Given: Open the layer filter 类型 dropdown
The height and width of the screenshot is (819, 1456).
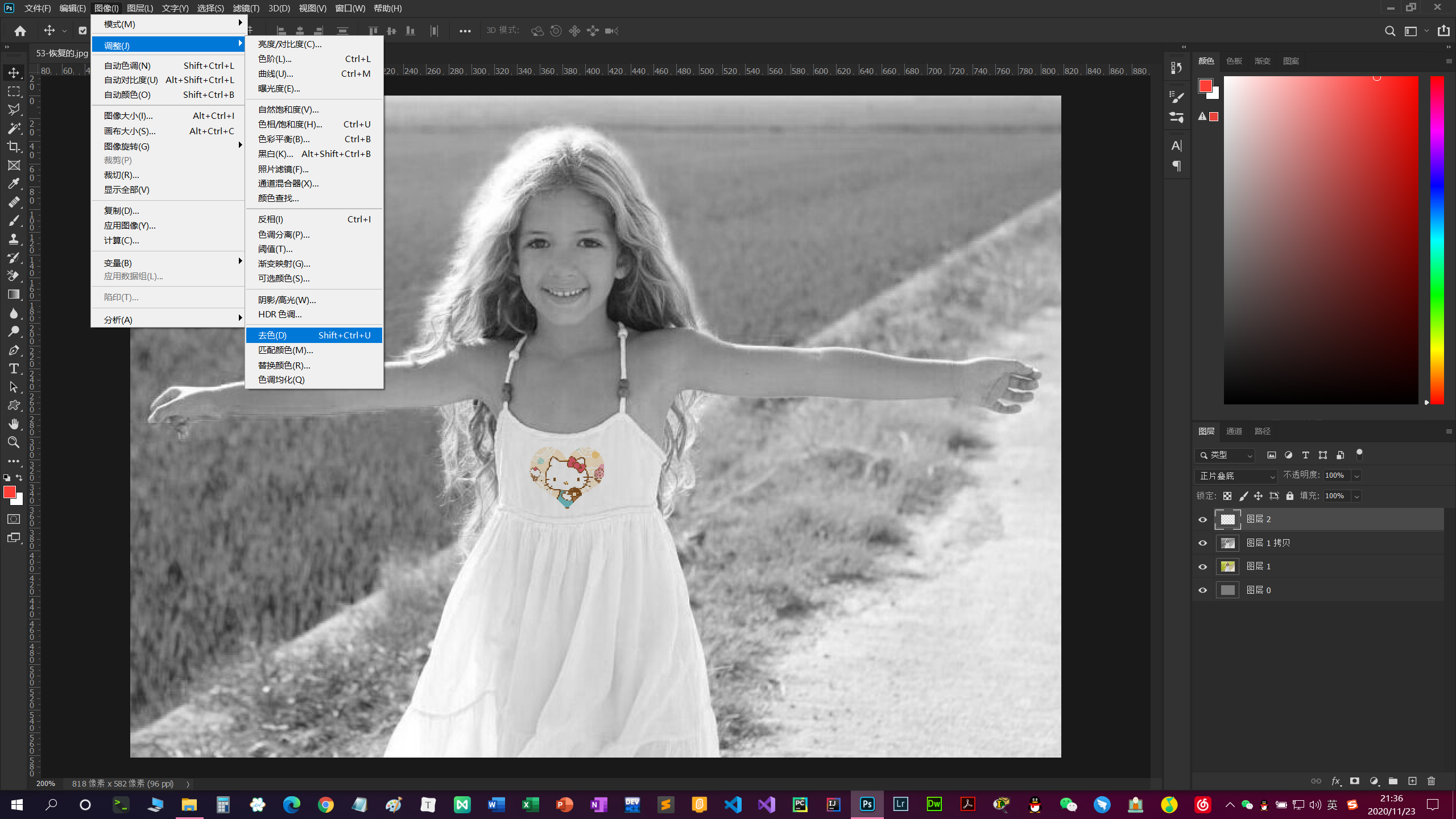Looking at the screenshot, I should tap(1225, 455).
